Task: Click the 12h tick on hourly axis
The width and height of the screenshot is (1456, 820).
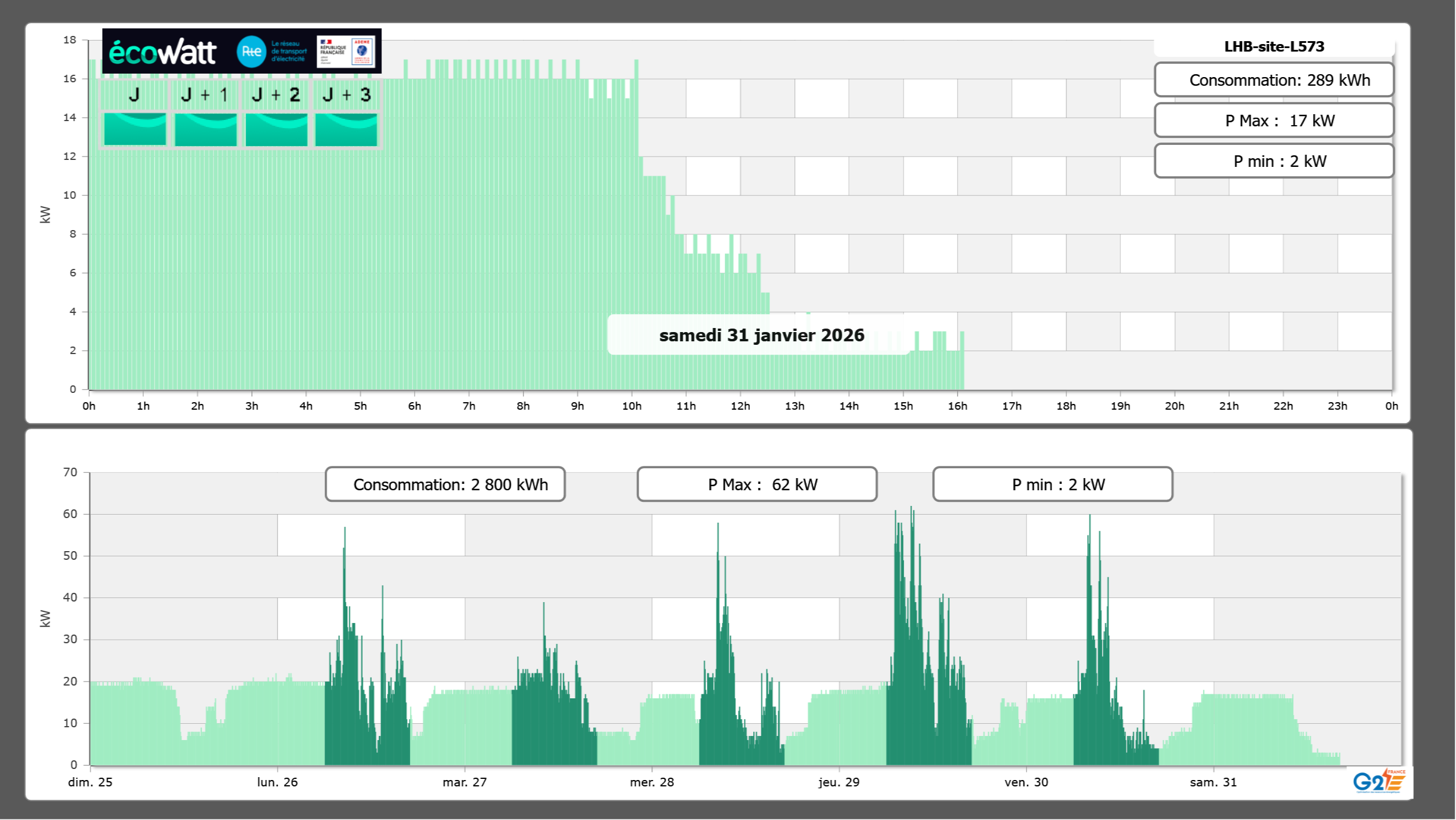Action: tap(740, 406)
